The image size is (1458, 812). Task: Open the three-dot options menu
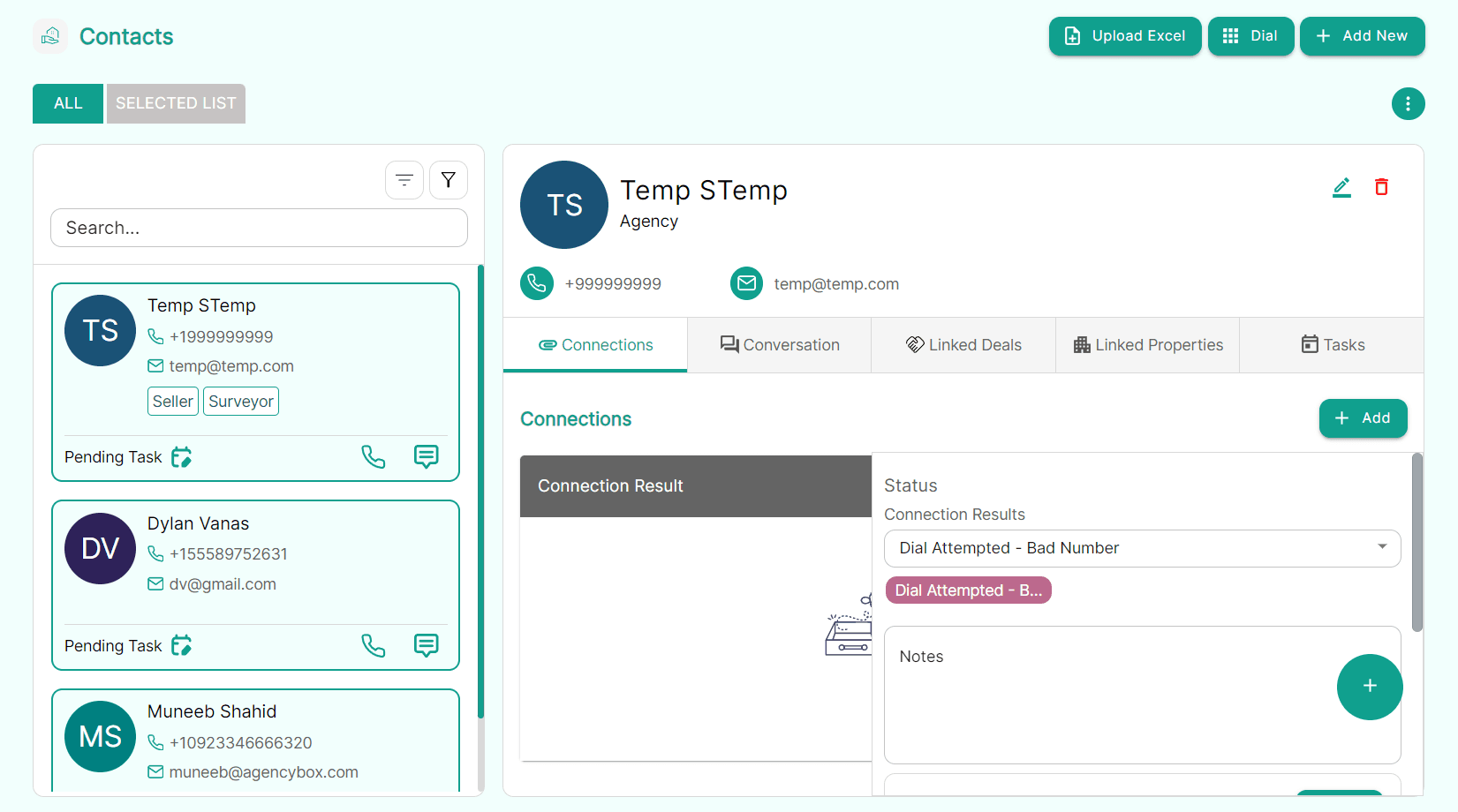click(1408, 103)
